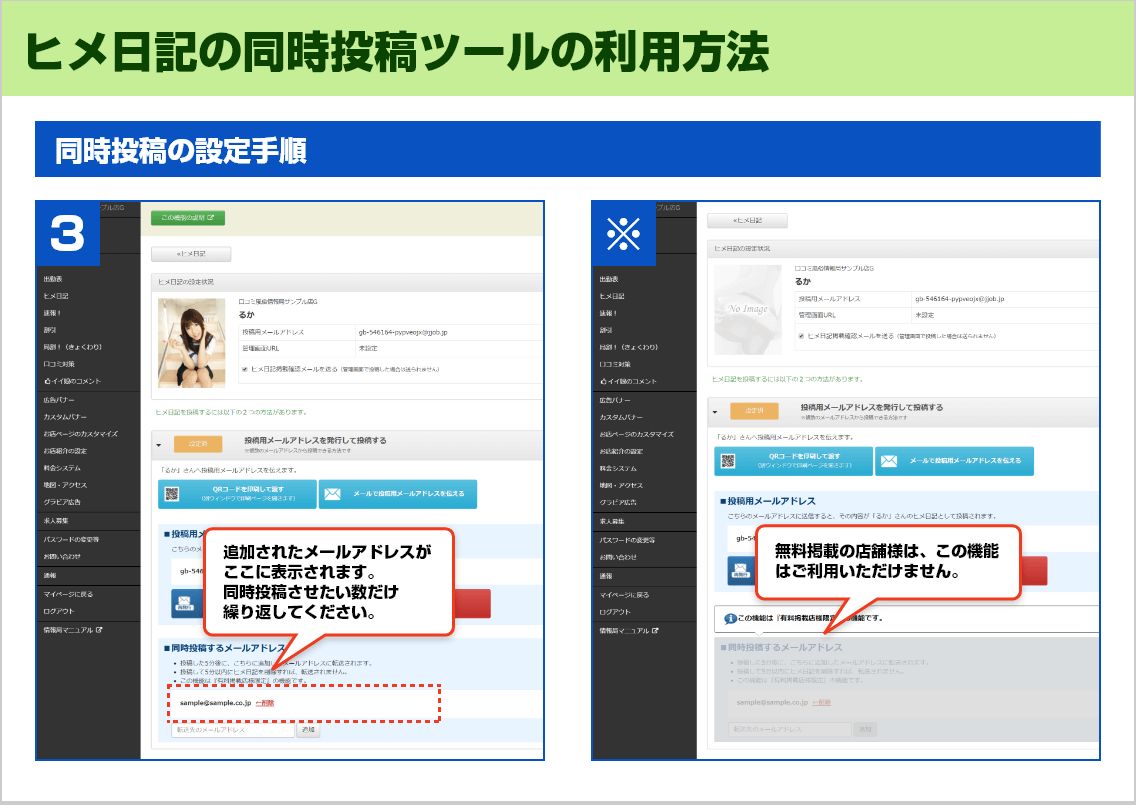The height and width of the screenshot is (805, 1136).
Task: Select ログアウト in the step 3 sidebar
Action: point(58,611)
